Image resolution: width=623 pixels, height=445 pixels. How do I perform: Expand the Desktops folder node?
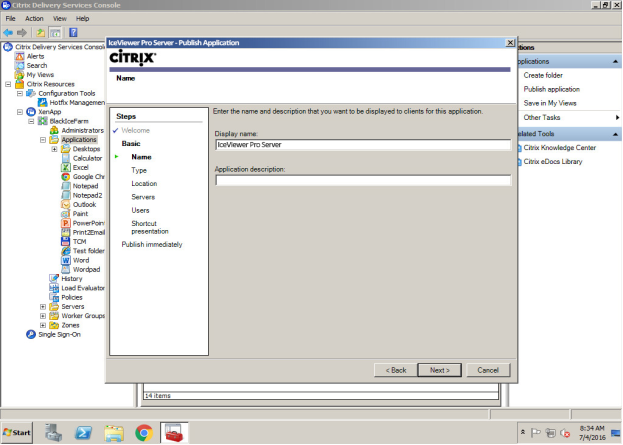coord(54,149)
